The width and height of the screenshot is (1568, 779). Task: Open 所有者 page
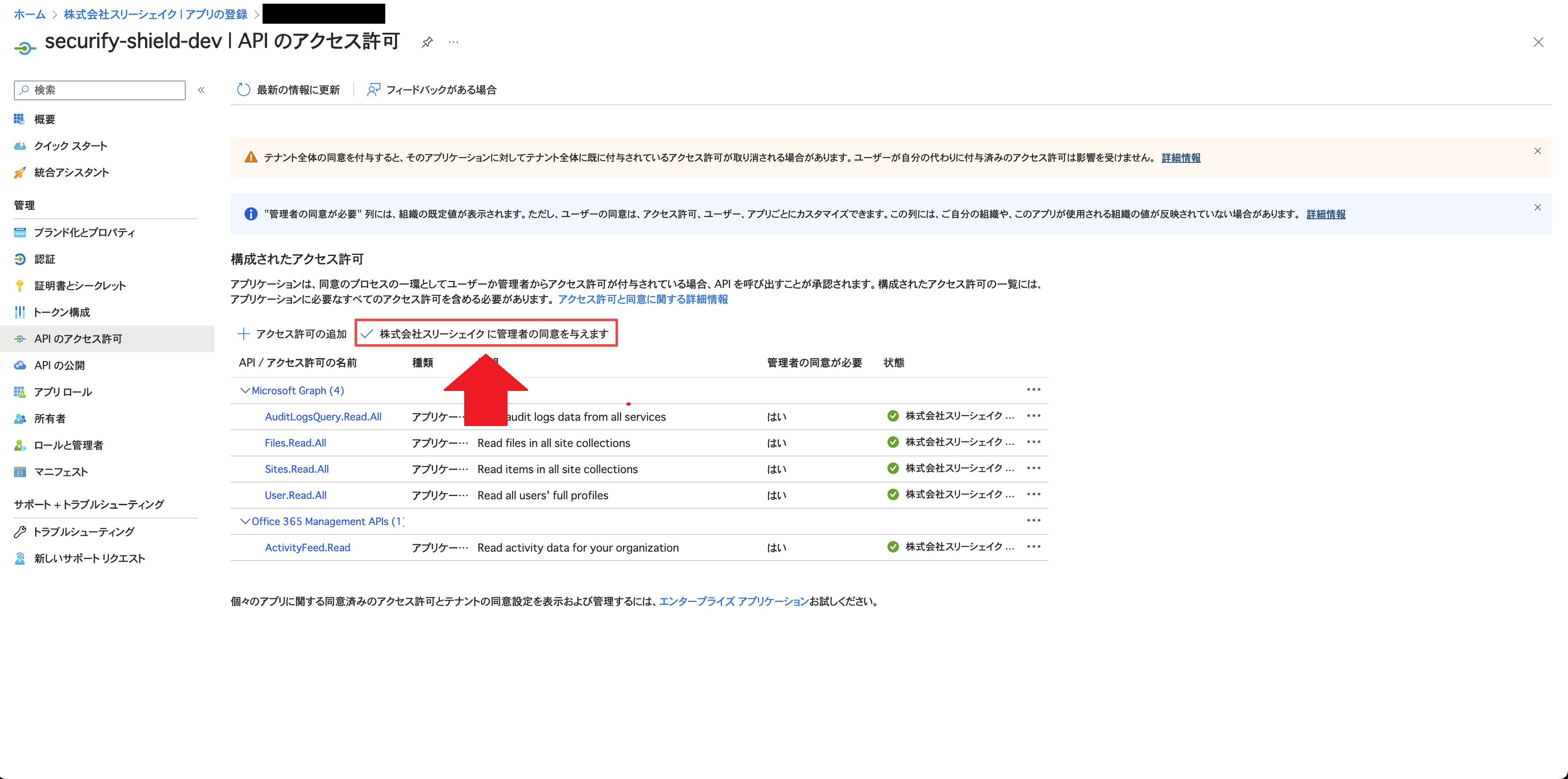(x=40, y=419)
